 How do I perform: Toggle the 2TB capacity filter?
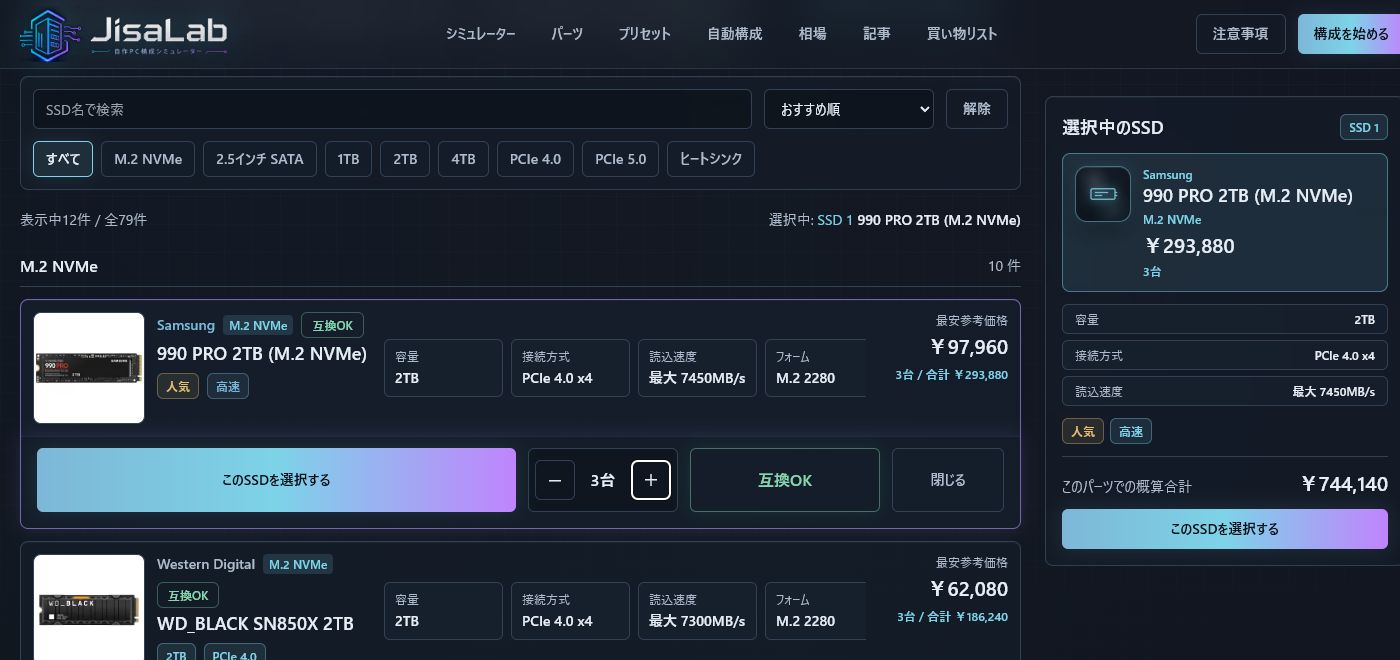coord(405,159)
